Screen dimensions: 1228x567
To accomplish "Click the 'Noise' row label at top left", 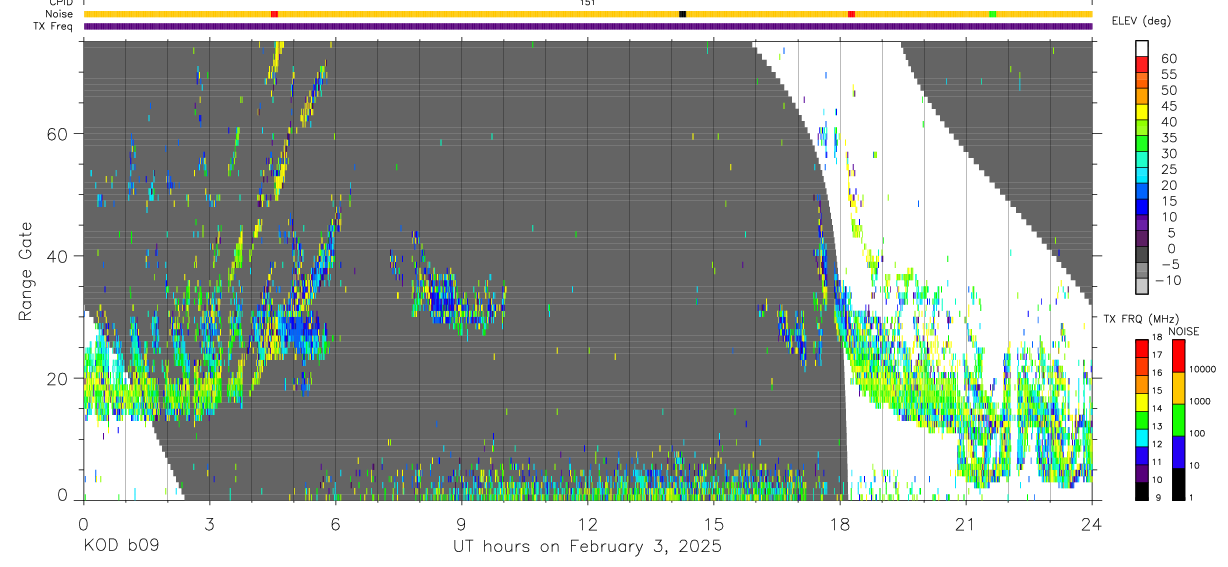I will point(61,14).
